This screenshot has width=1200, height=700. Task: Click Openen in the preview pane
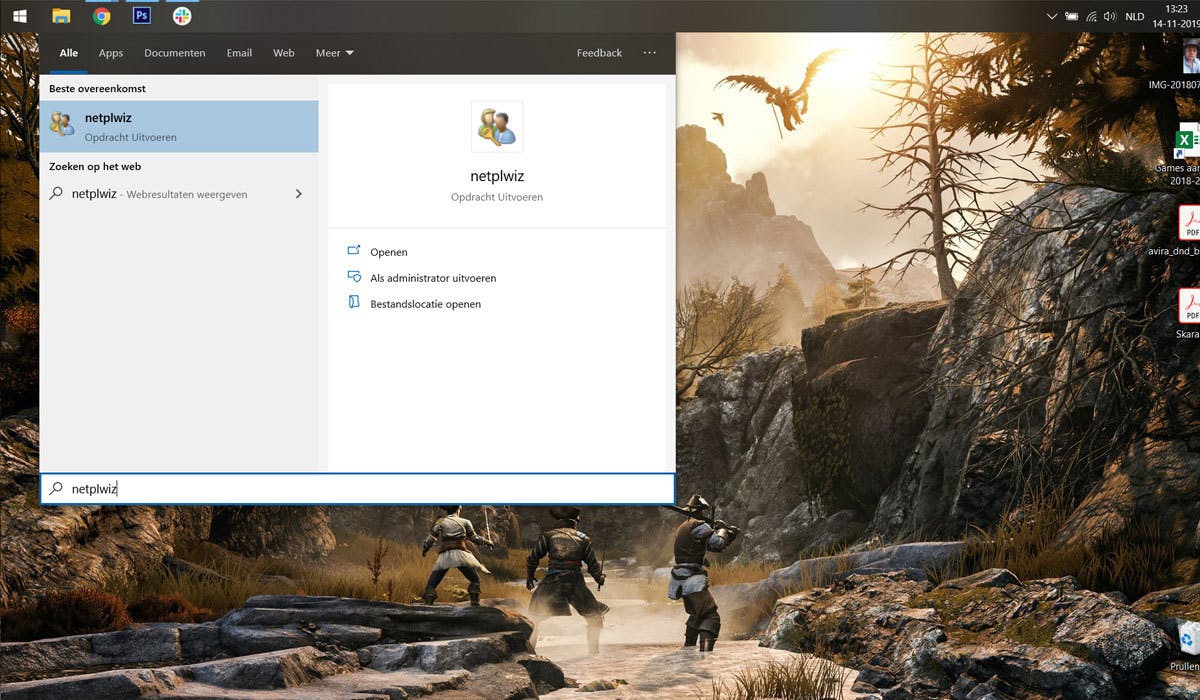pyautogui.click(x=389, y=252)
